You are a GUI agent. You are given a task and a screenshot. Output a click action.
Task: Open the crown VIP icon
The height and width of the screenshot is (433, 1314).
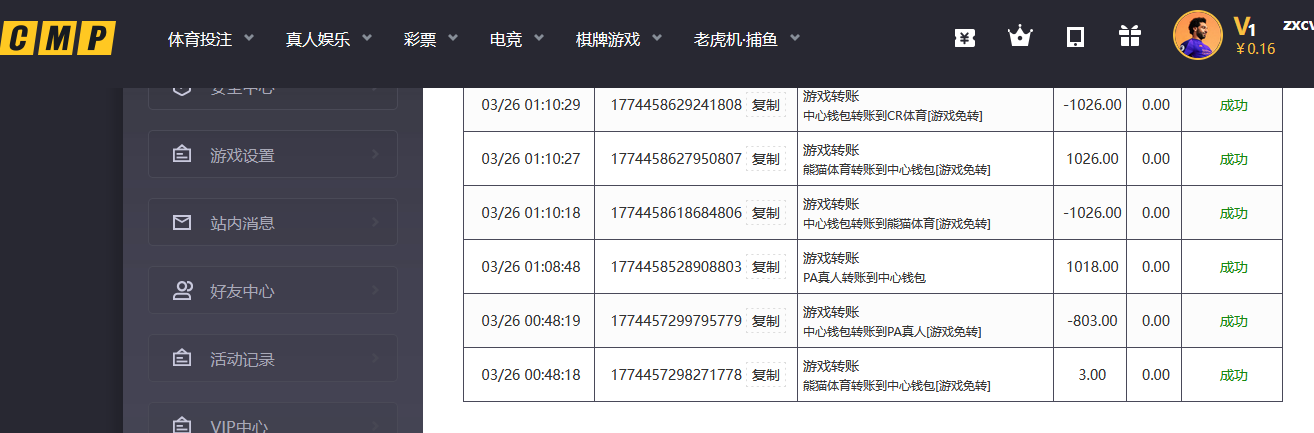[1020, 38]
